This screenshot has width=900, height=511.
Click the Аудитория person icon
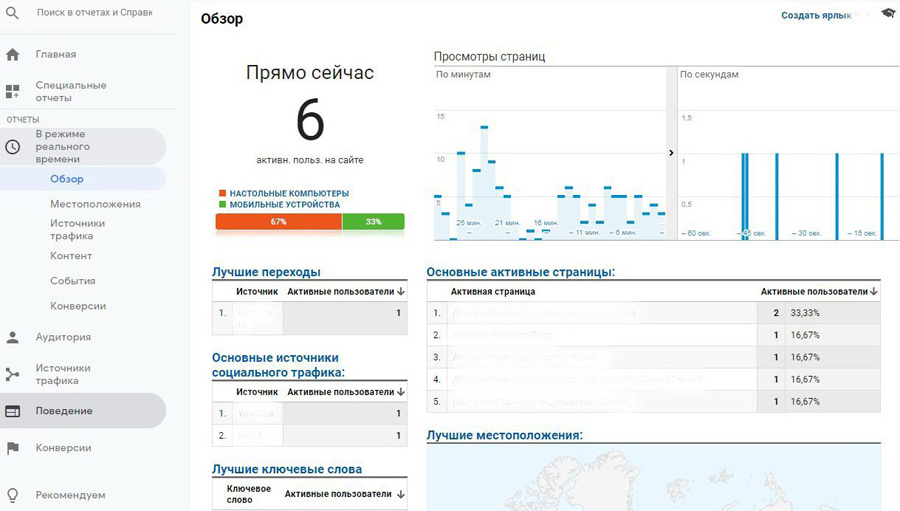(13, 338)
